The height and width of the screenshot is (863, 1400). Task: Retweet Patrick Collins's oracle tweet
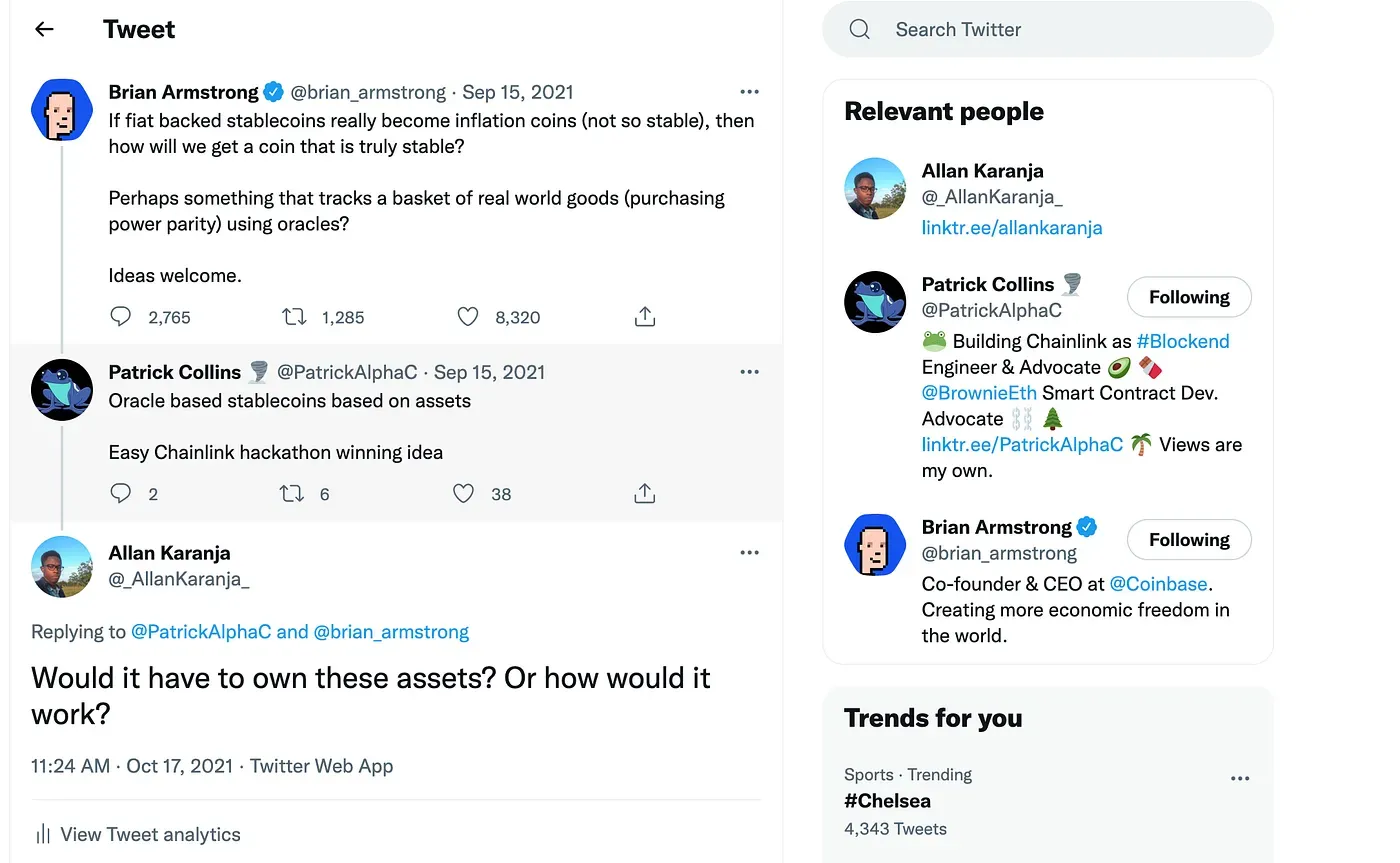coord(292,493)
